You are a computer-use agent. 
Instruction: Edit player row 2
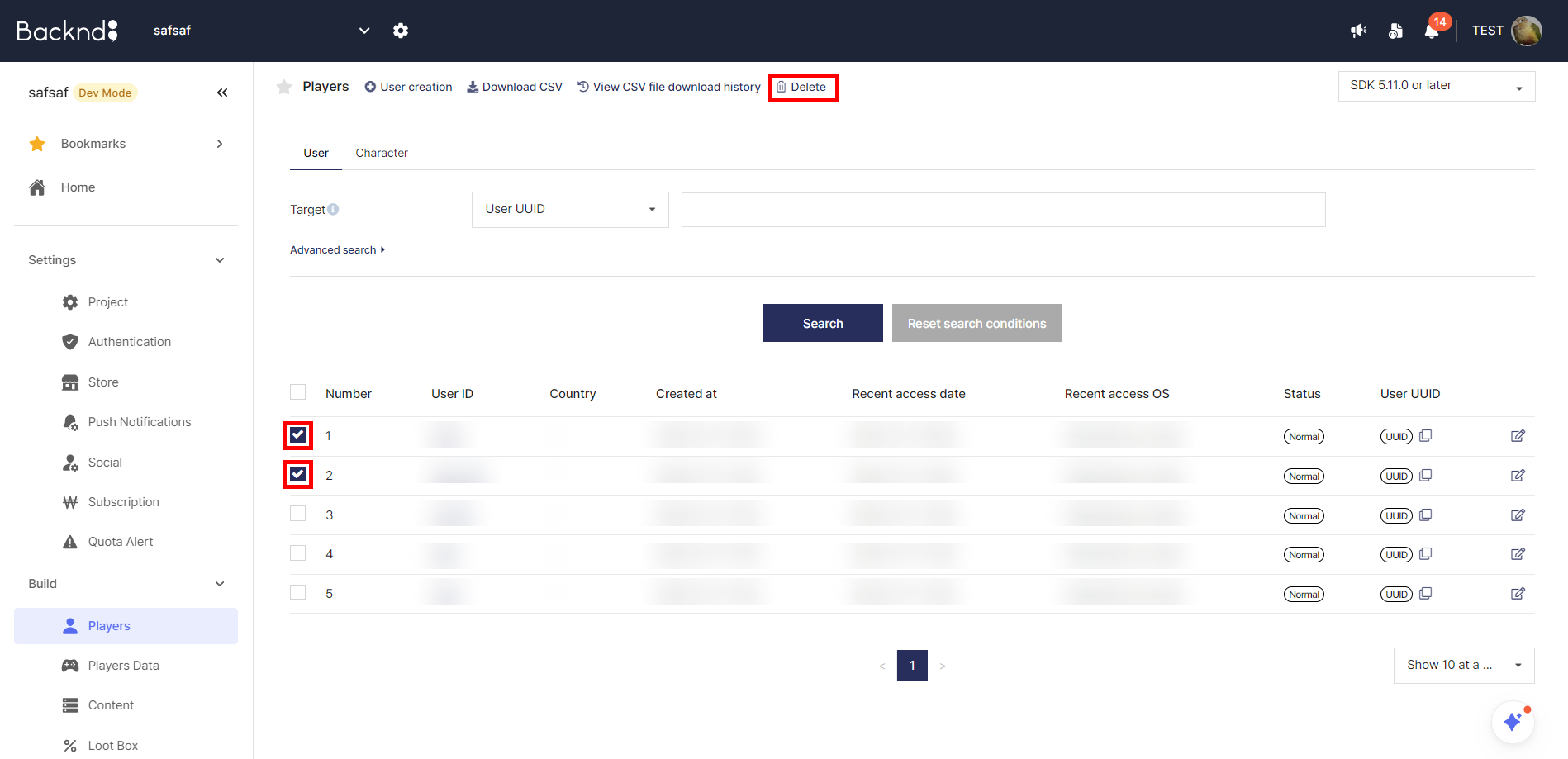point(1517,475)
